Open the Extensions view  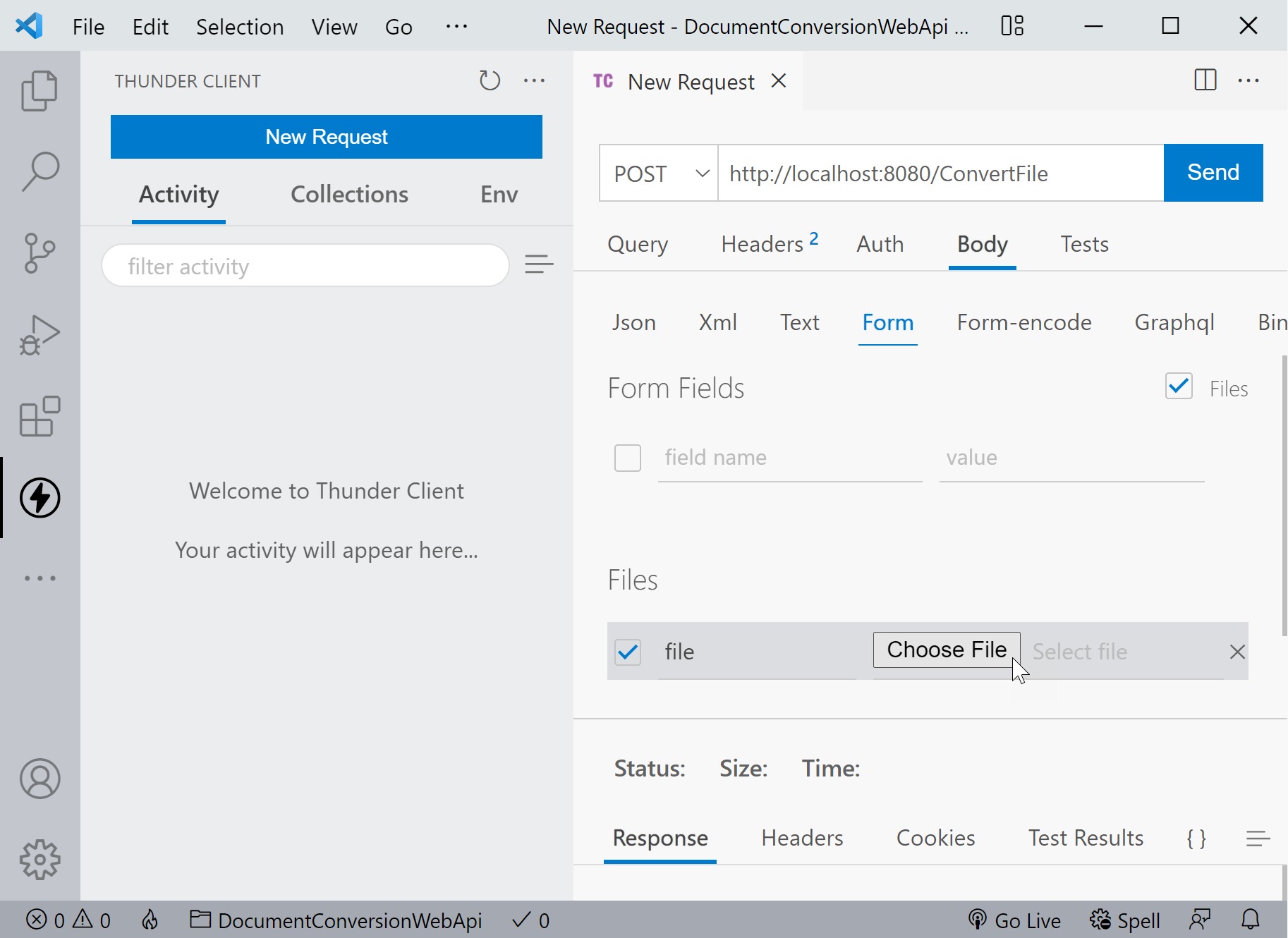pyautogui.click(x=40, y=416)
